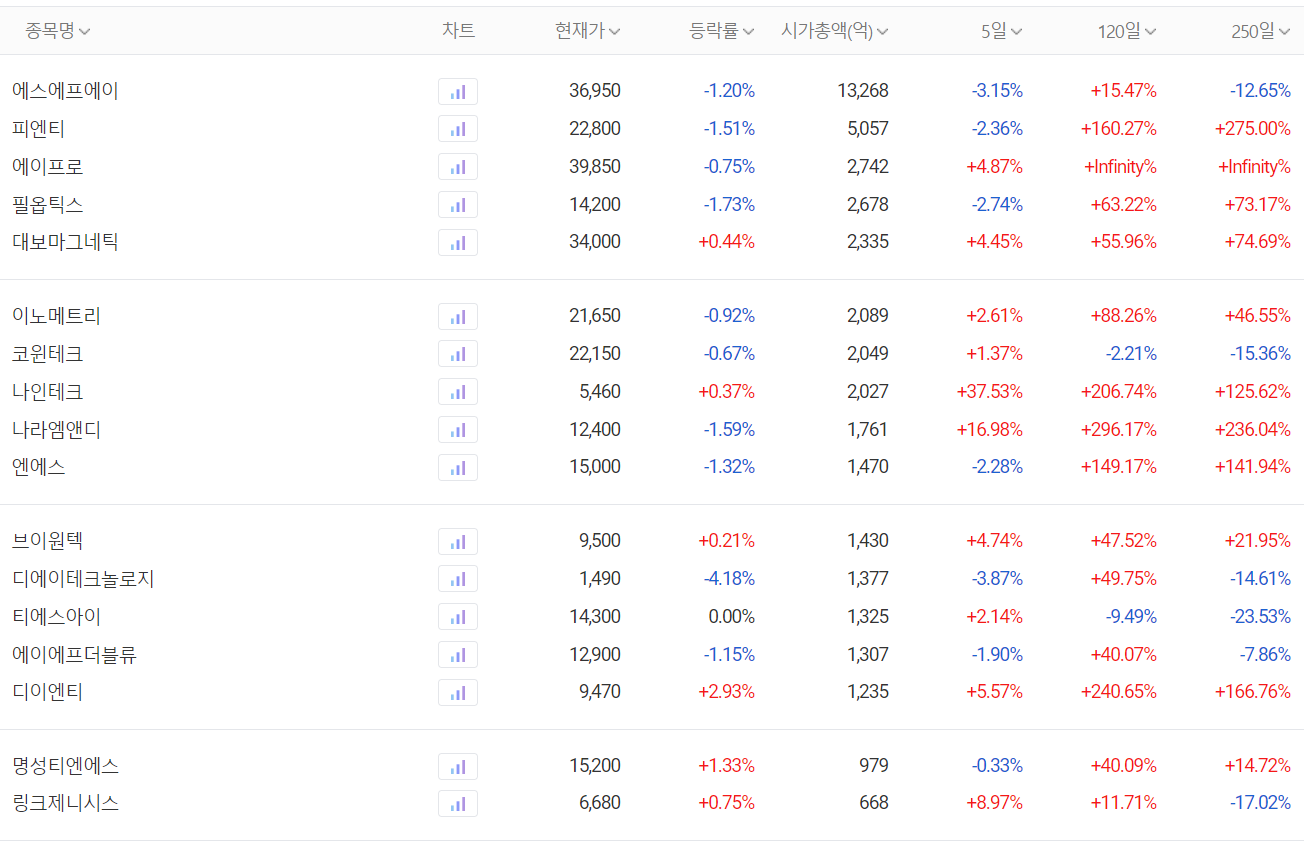Open chart icon for 디이엔티
The width and height of the screenshot is (1304, 848).
[458, 692]
